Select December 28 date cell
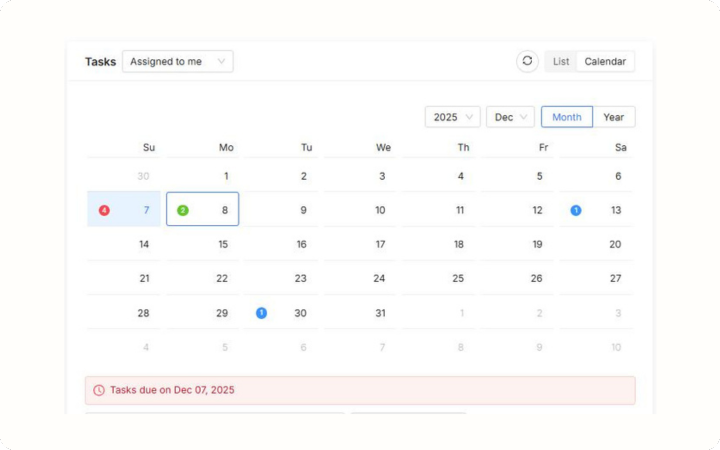Image resolution: width=720 pixels, height=450 pixels. tap(124, 312)
